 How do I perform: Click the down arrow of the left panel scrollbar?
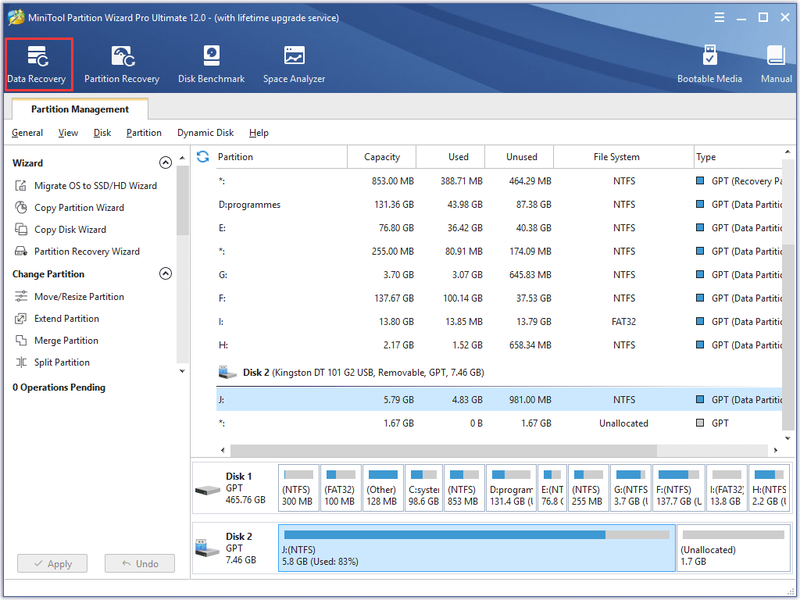coord(182,371)
